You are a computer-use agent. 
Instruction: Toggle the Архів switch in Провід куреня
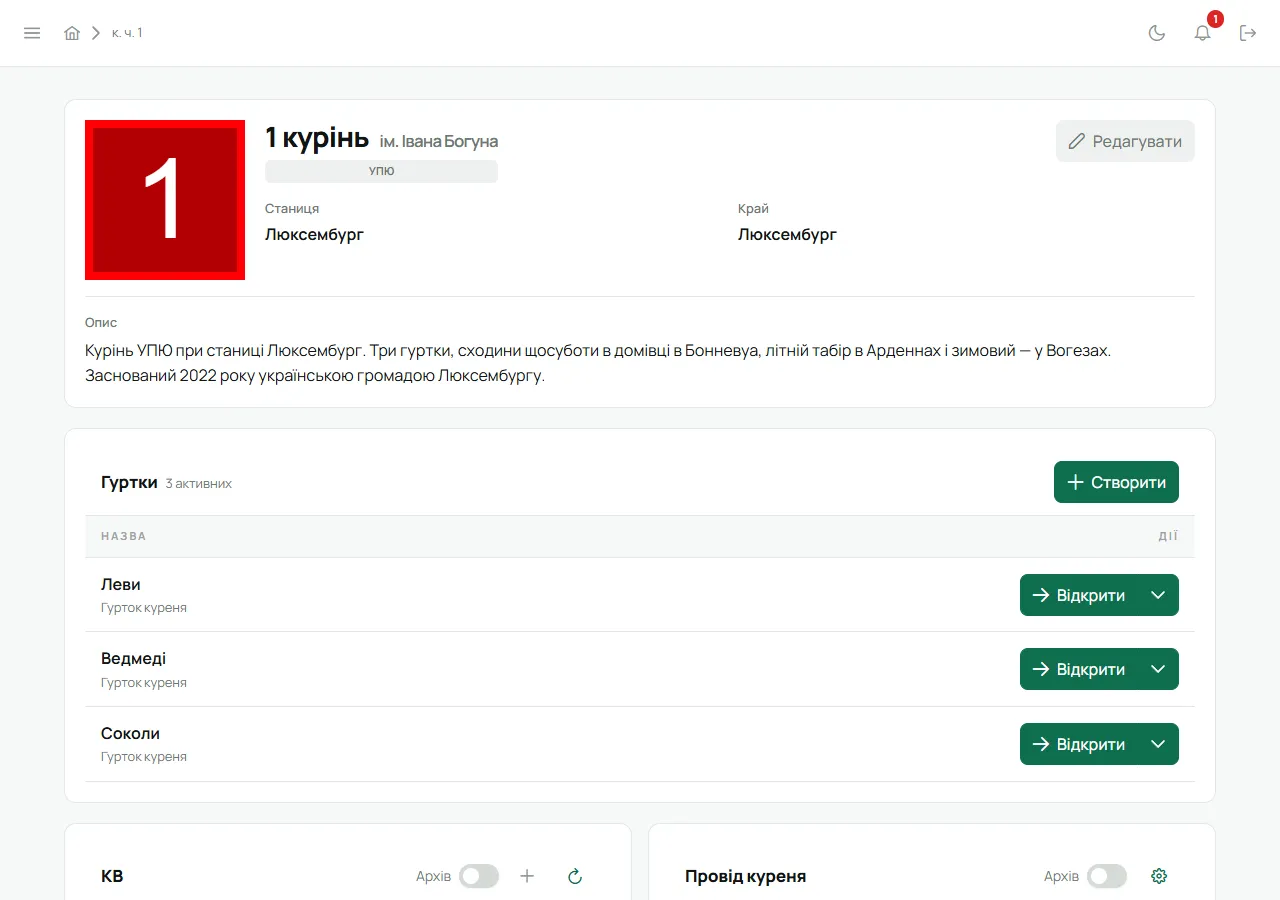pos(1107,876)
